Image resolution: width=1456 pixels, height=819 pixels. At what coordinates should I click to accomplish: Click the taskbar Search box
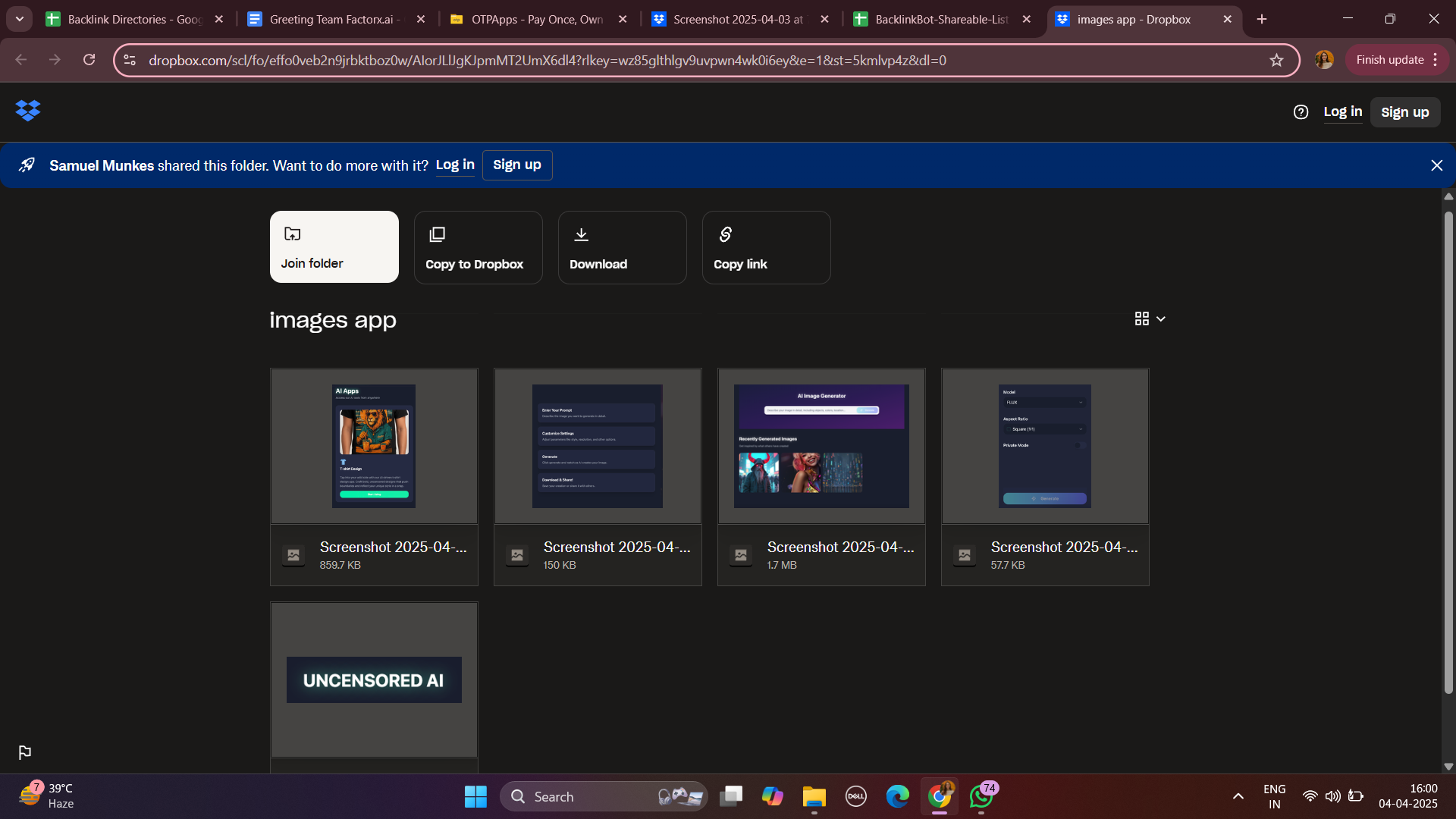(x=604, y=796)
